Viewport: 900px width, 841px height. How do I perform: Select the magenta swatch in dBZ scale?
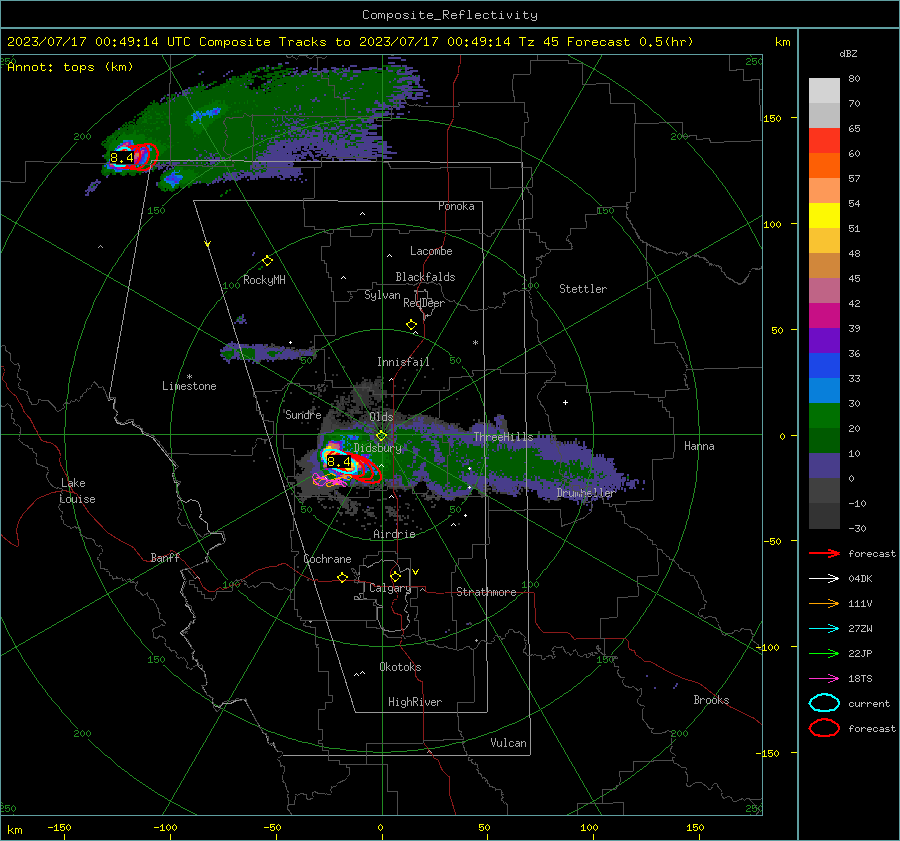(x=824, y=315)
